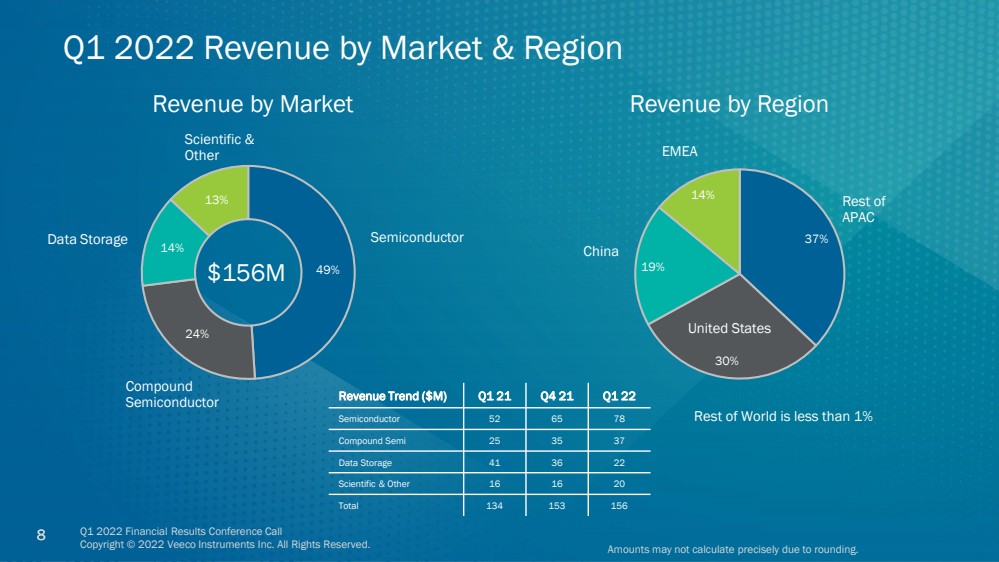The height and width of the screenshot is (562, 999).
Task: Select 'Q1 2022 Financial Results Conference Call' footer
Action: point(181,531)
